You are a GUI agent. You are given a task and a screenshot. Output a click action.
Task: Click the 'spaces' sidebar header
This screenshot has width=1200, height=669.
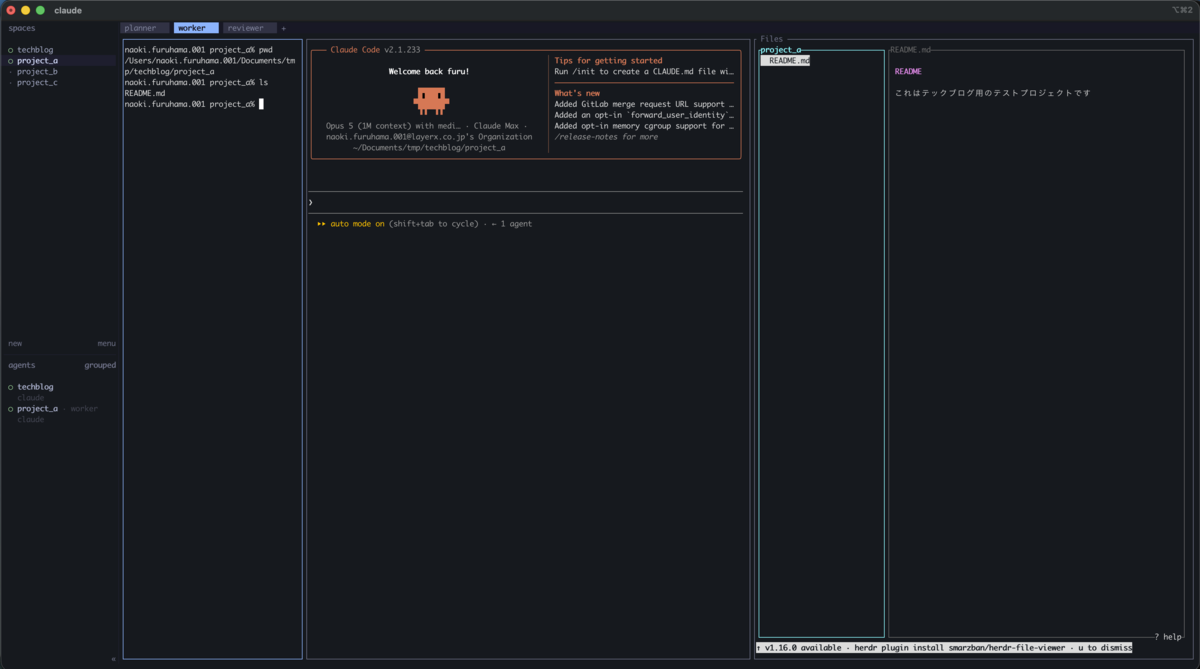[22, 28]
